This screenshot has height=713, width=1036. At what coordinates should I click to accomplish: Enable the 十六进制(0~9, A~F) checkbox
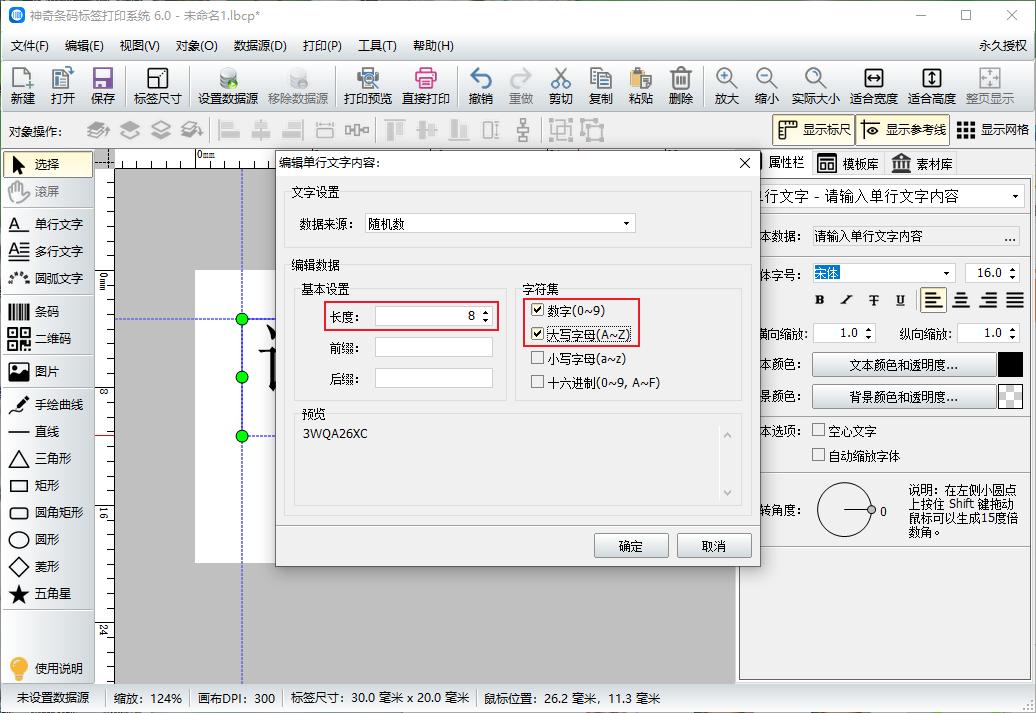(537, 381)
